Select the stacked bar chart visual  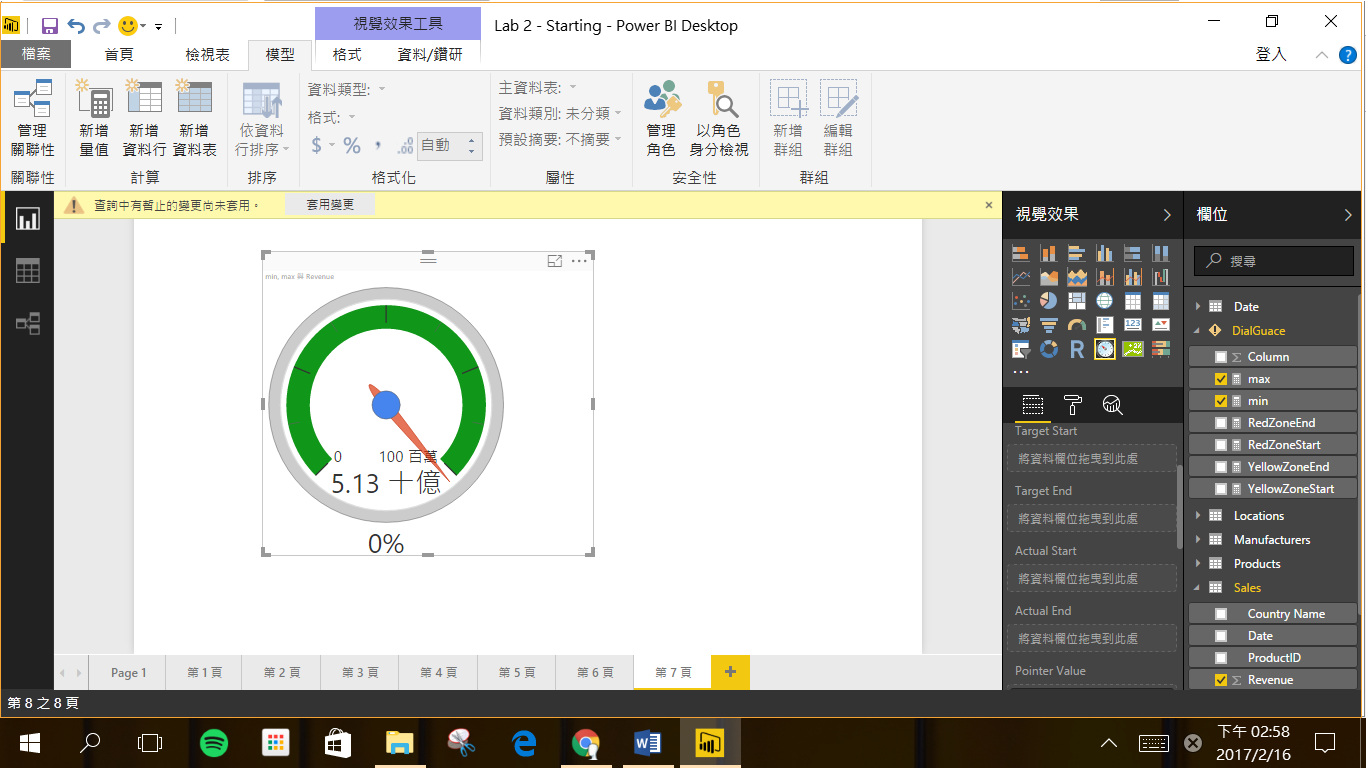pos(1021,252)
